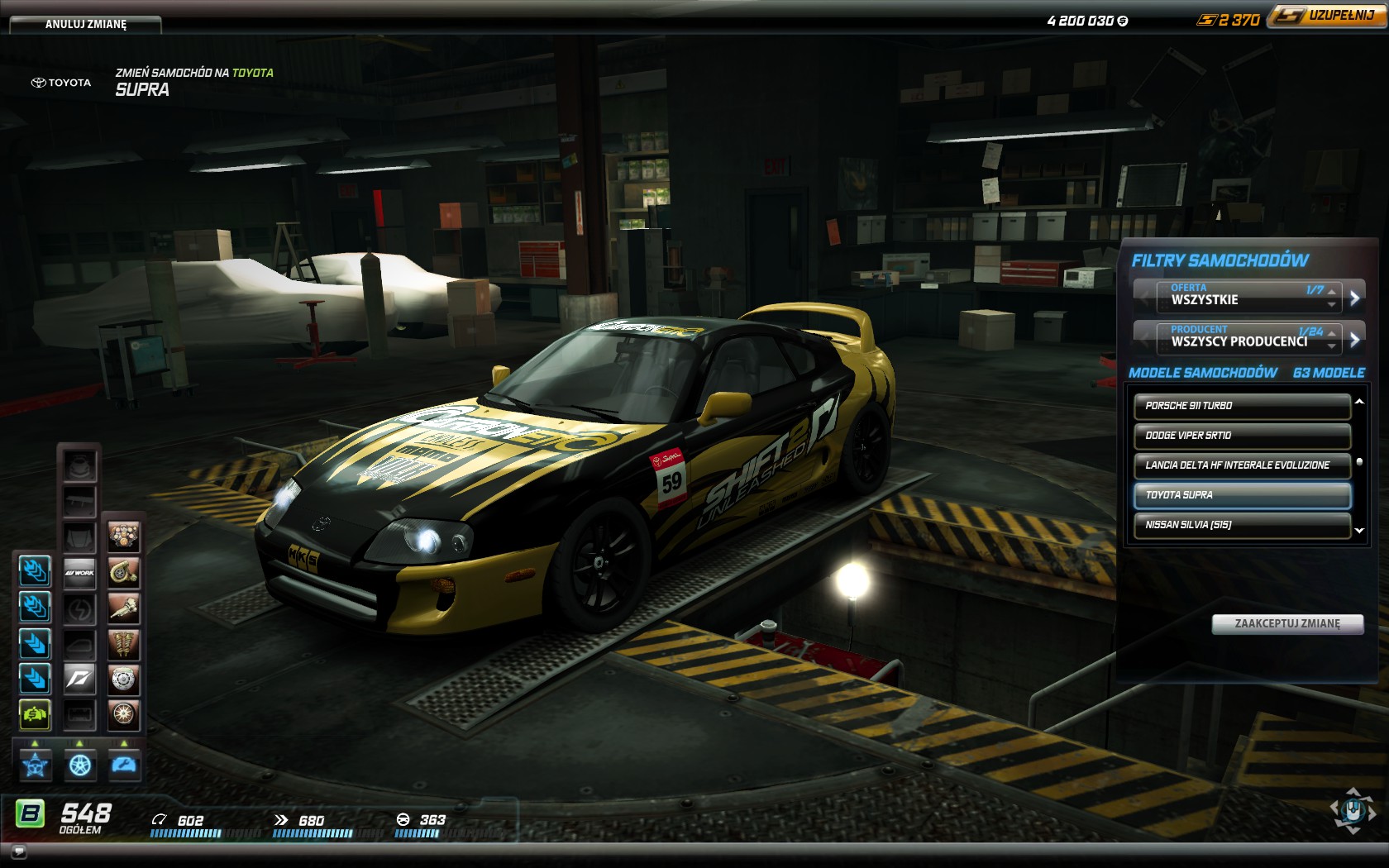This screenshot has width=1389, height=868.
Task: Click the Uzupełnij SpeedBoost button
Action: pyautogui.click(x=1328, y=16)
